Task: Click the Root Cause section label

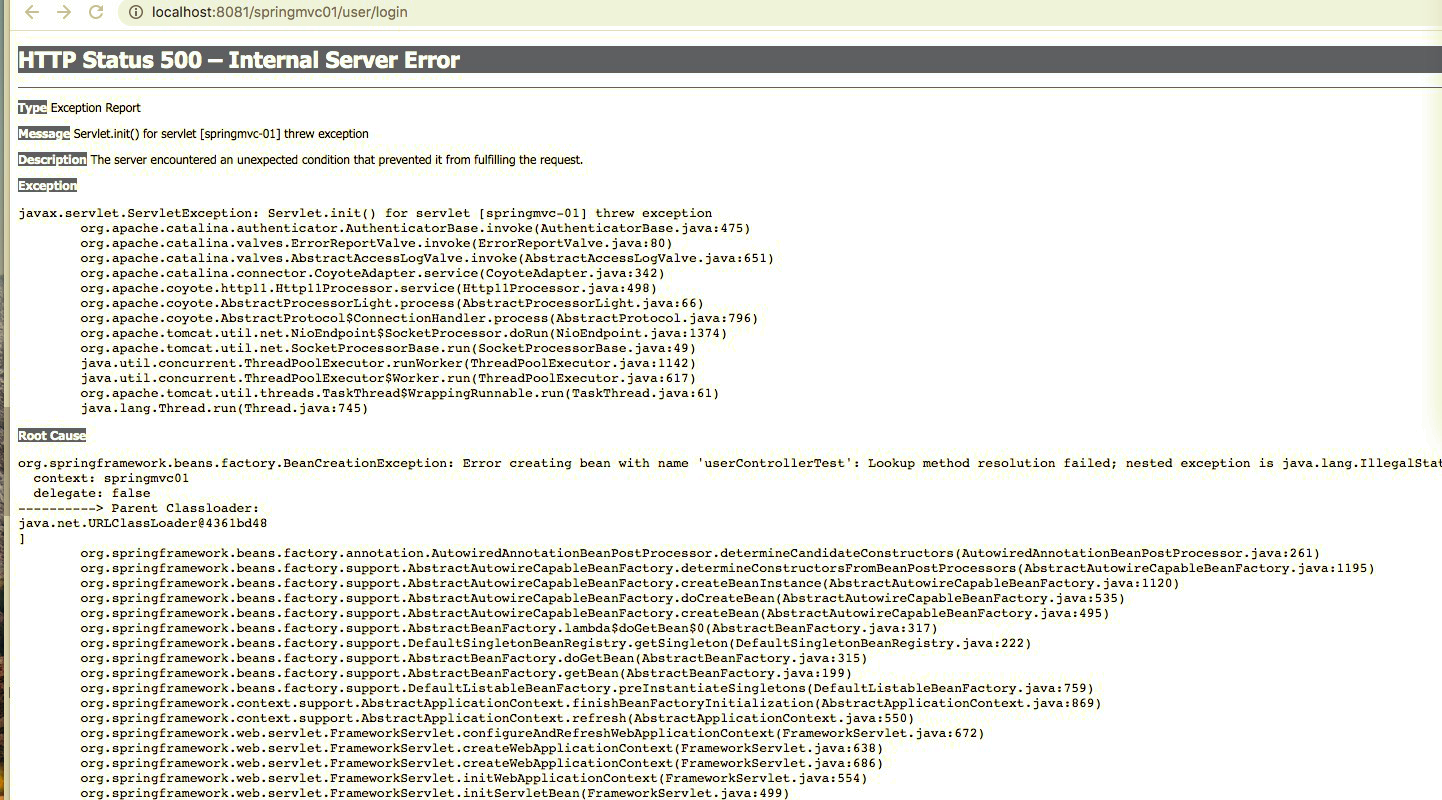Action: point(51,435)
